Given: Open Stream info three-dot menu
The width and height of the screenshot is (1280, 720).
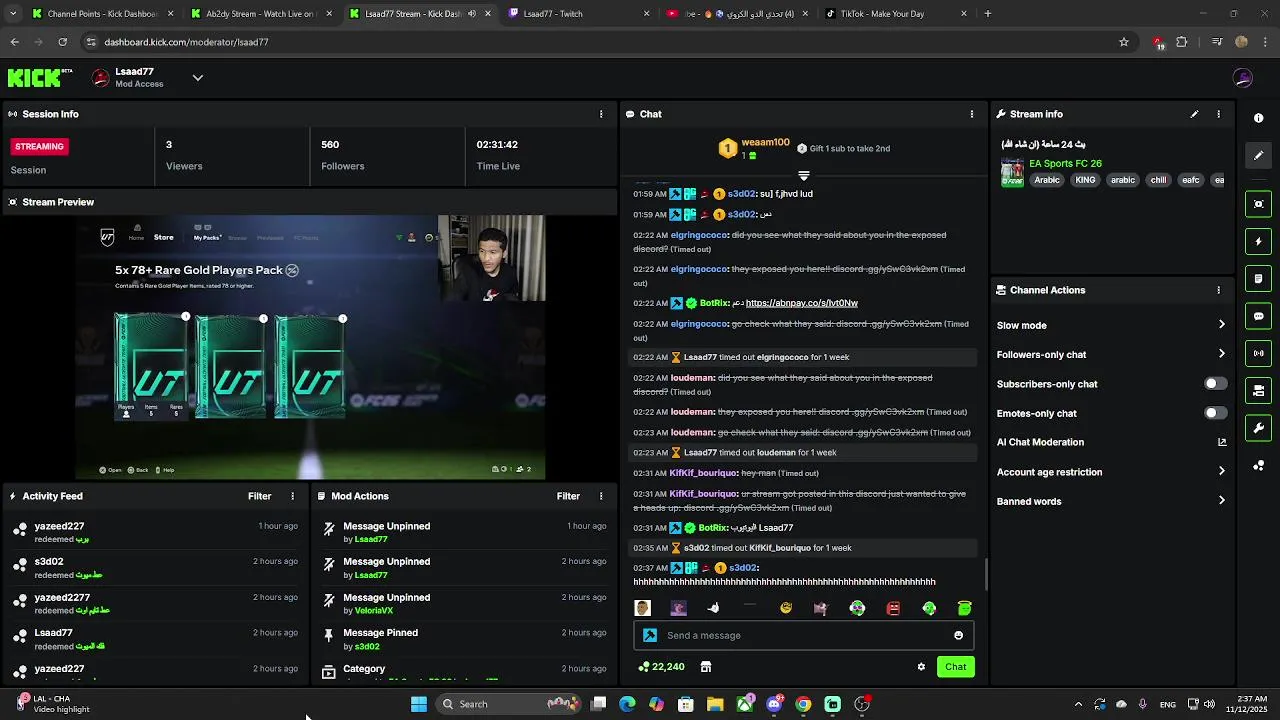Looking at the screenshot, I should point(1218,114).
